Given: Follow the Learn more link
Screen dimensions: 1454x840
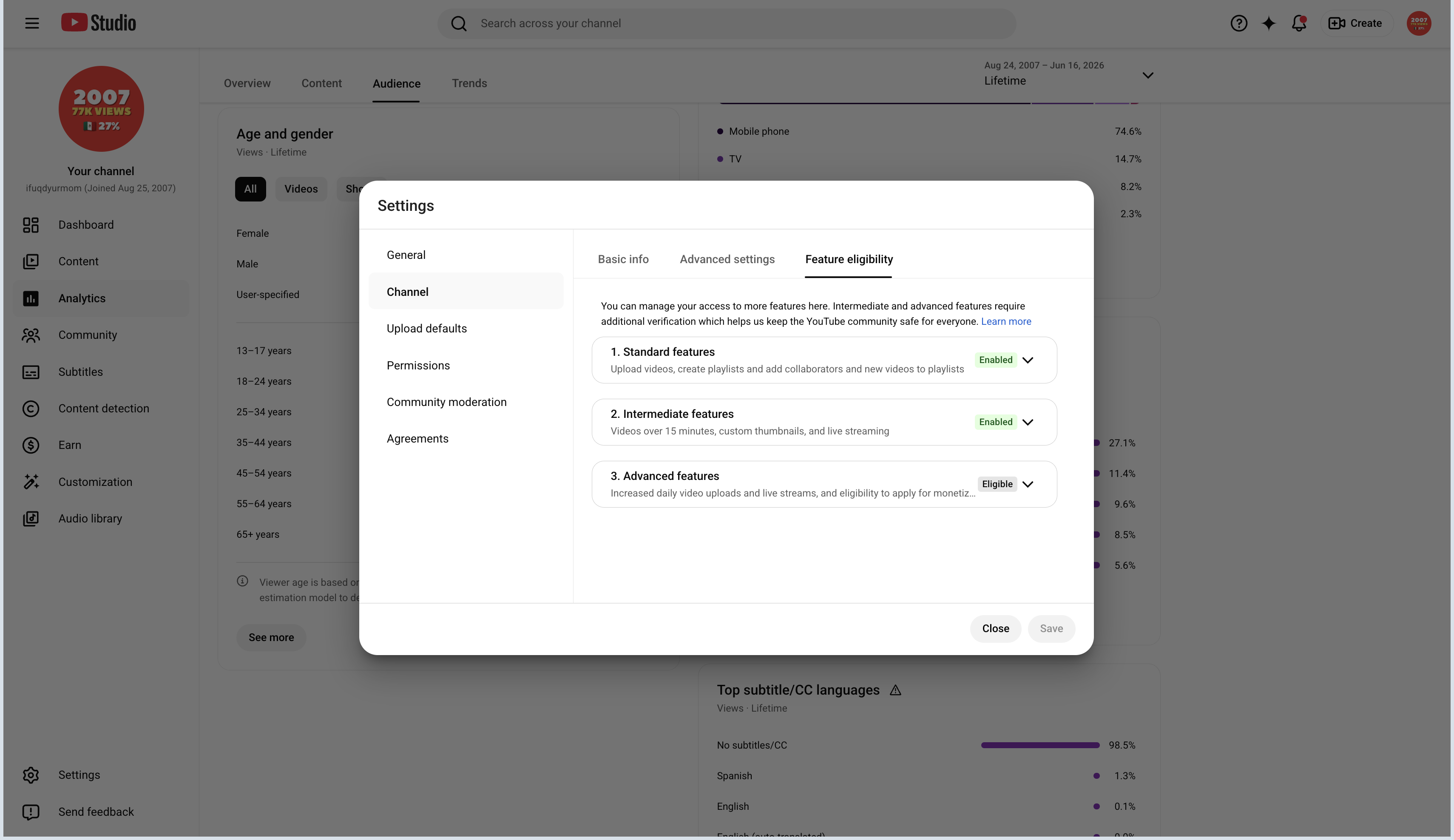Looking at the screenshot, I should point(1006,321).
